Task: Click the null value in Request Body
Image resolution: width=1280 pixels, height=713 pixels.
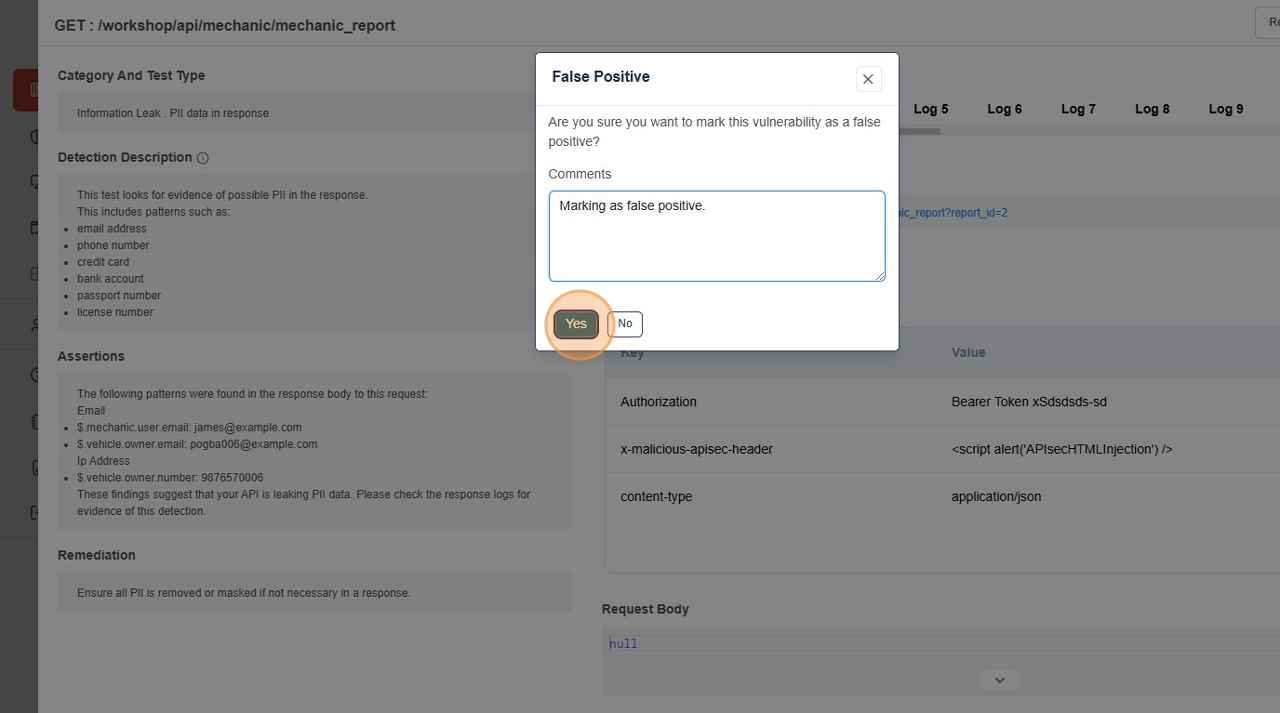Action: pos(623,644)
